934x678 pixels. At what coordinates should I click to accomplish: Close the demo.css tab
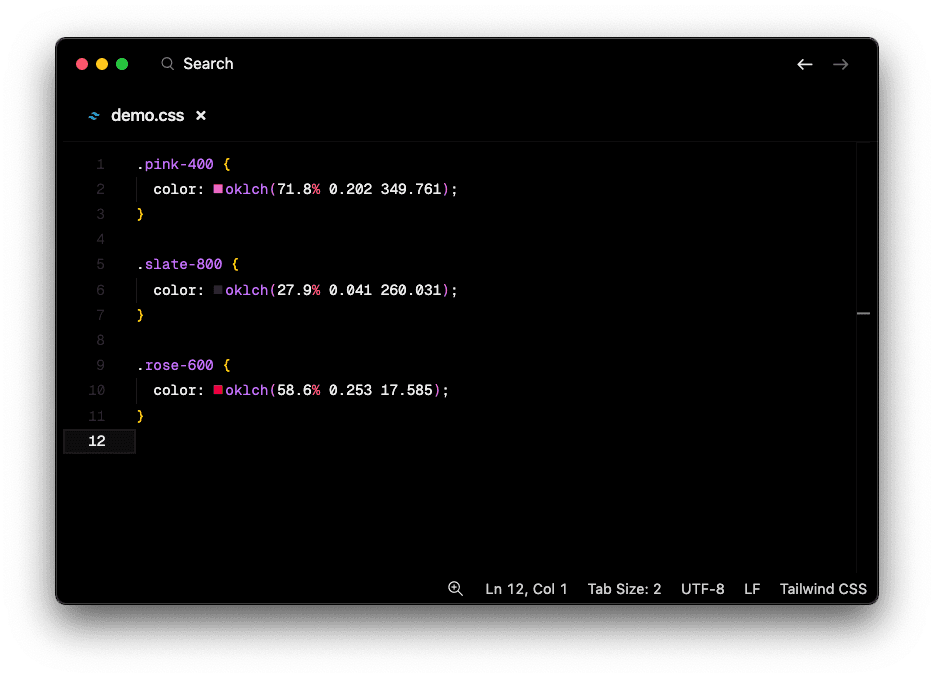pyautogui.click(x=201, y=116)
